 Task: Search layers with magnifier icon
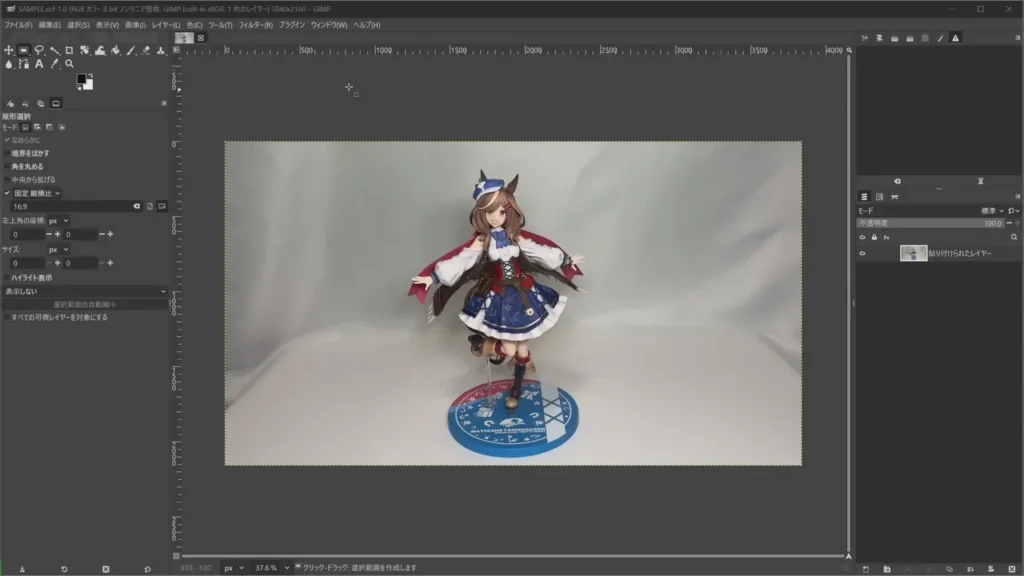(x=1014, y=237)
